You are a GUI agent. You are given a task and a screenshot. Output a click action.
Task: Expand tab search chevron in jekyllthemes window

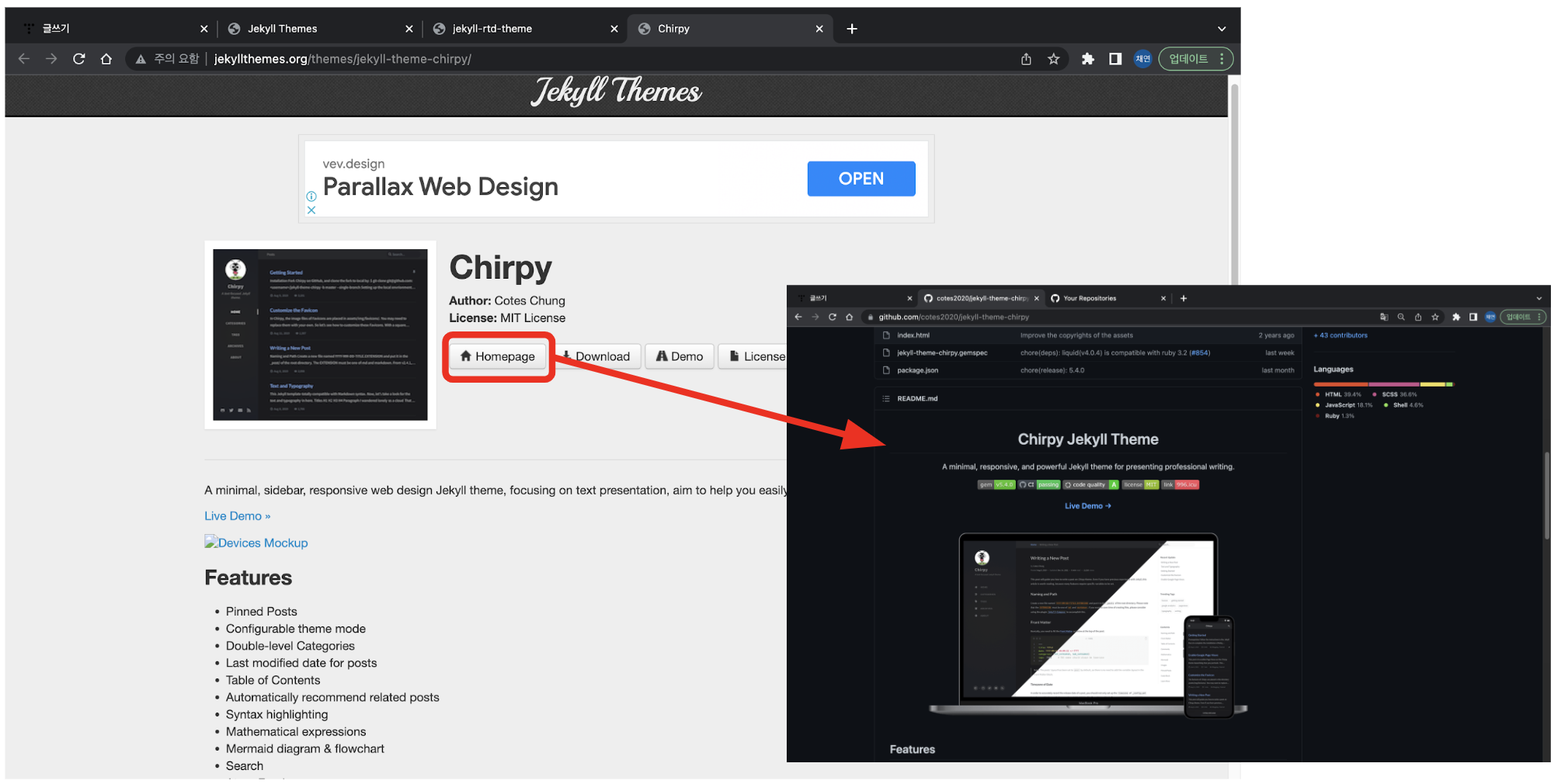click(x=1222, y=29)
